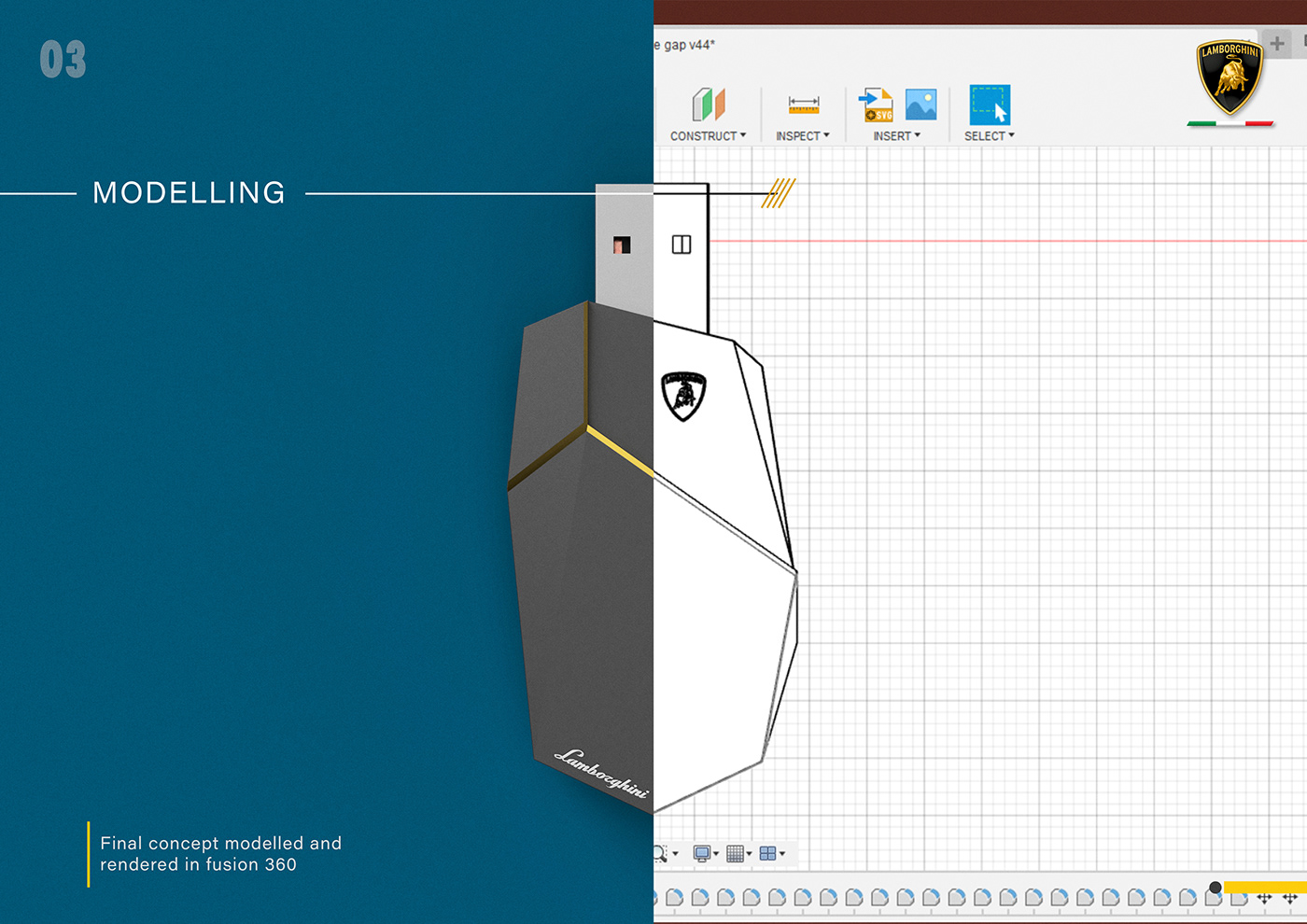Expand the Viewports dropdown arrow

(x=782, y=854)
